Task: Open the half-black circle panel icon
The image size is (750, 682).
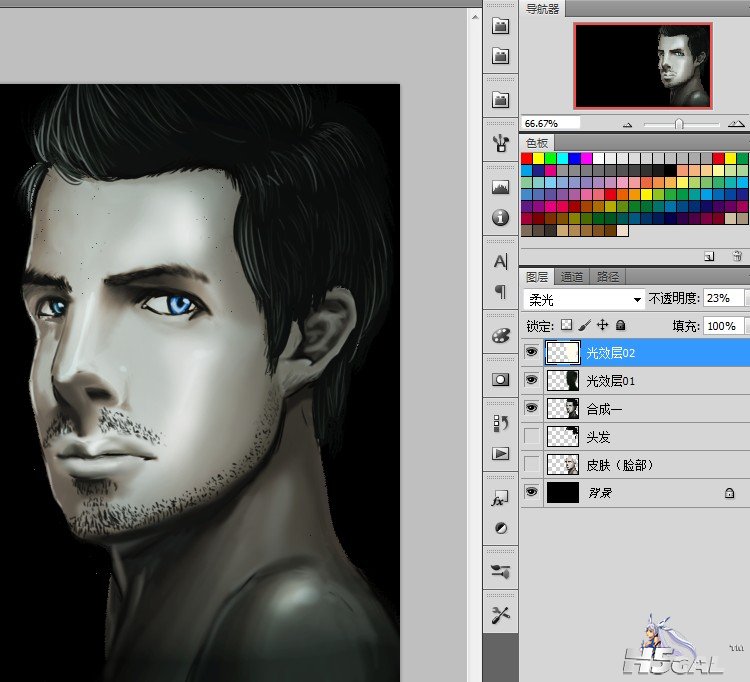Action: [x=501, y=528]
